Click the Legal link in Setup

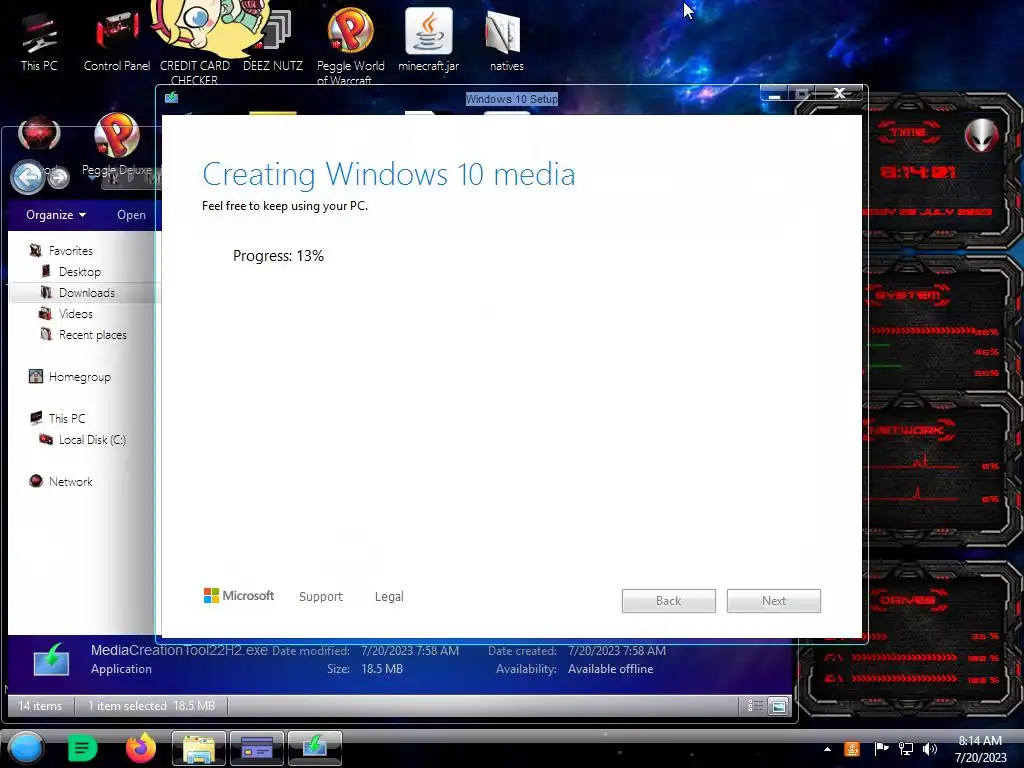pyautogui.click(x=389, y=596)
